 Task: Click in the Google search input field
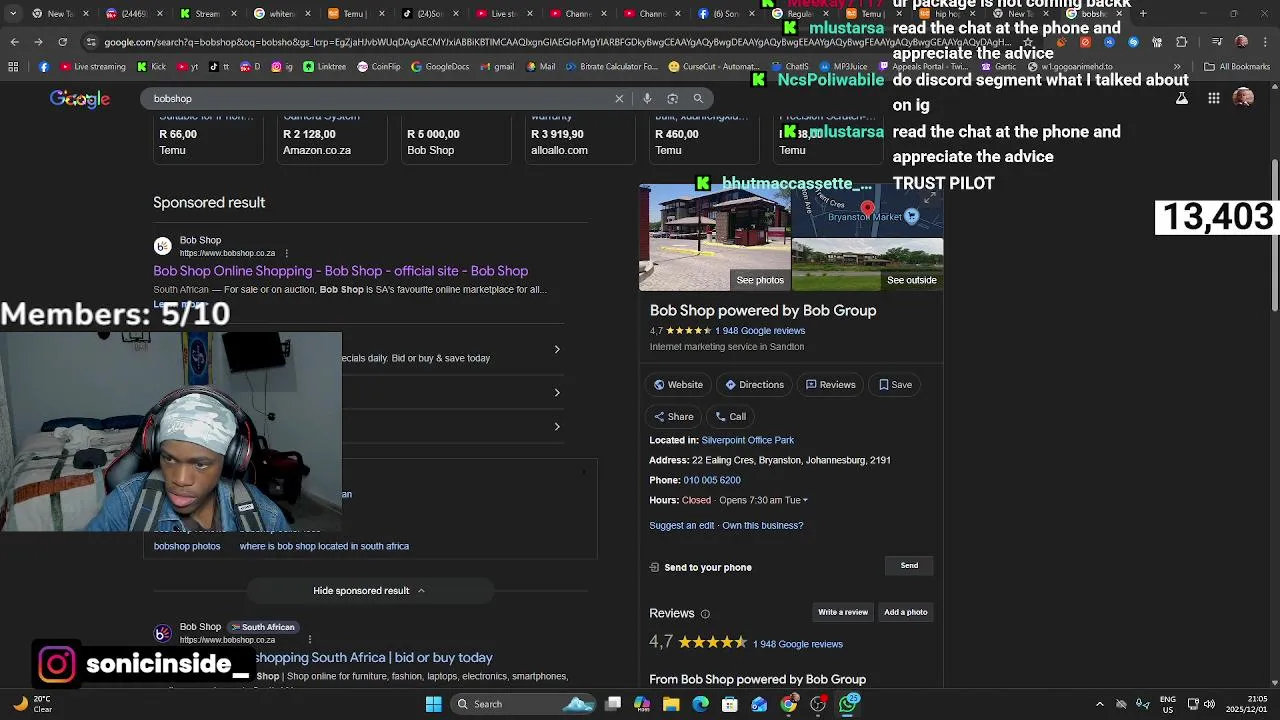(375, 98)
